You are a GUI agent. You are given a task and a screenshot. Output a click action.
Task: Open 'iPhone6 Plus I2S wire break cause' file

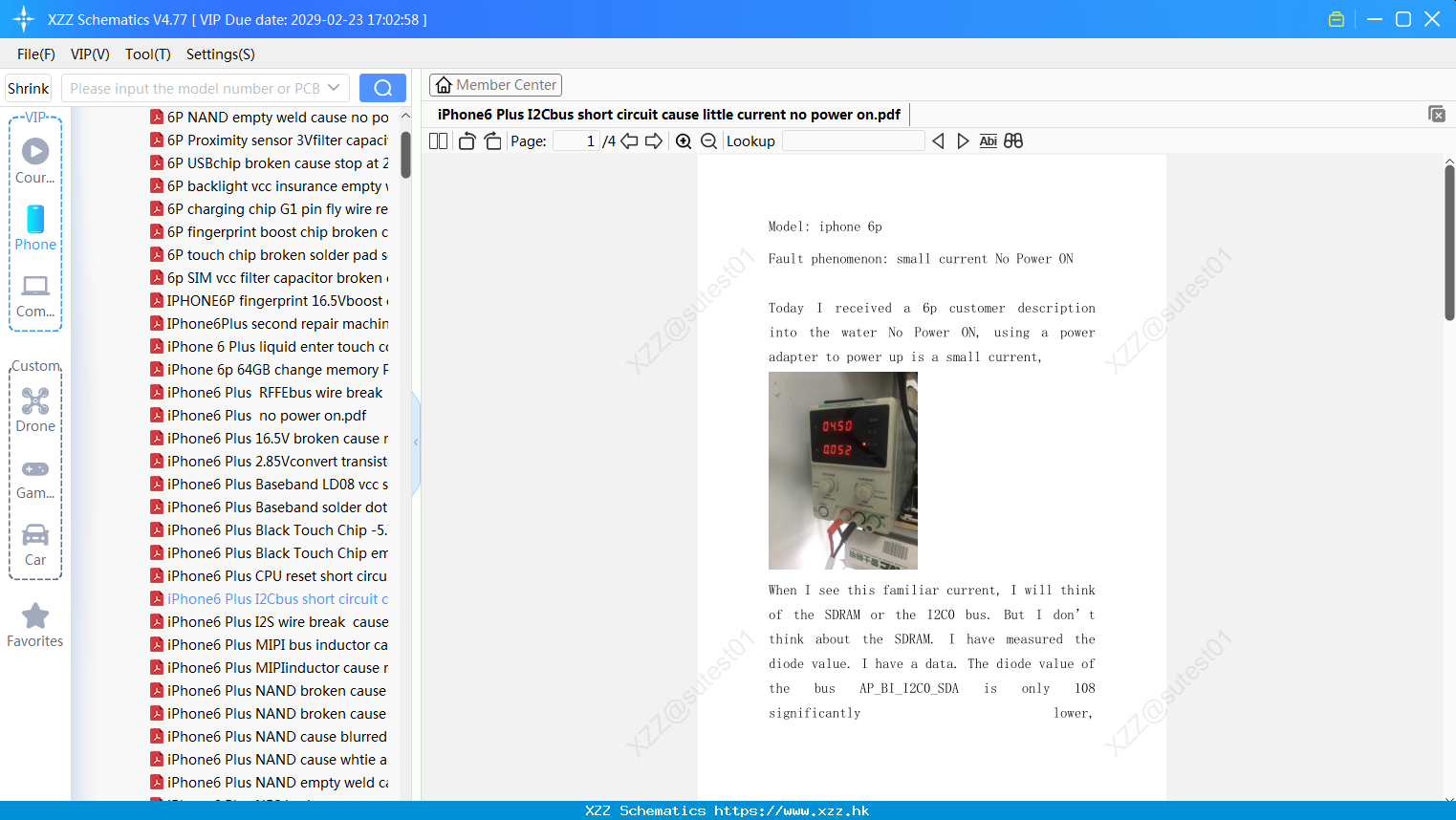point(270,622)
